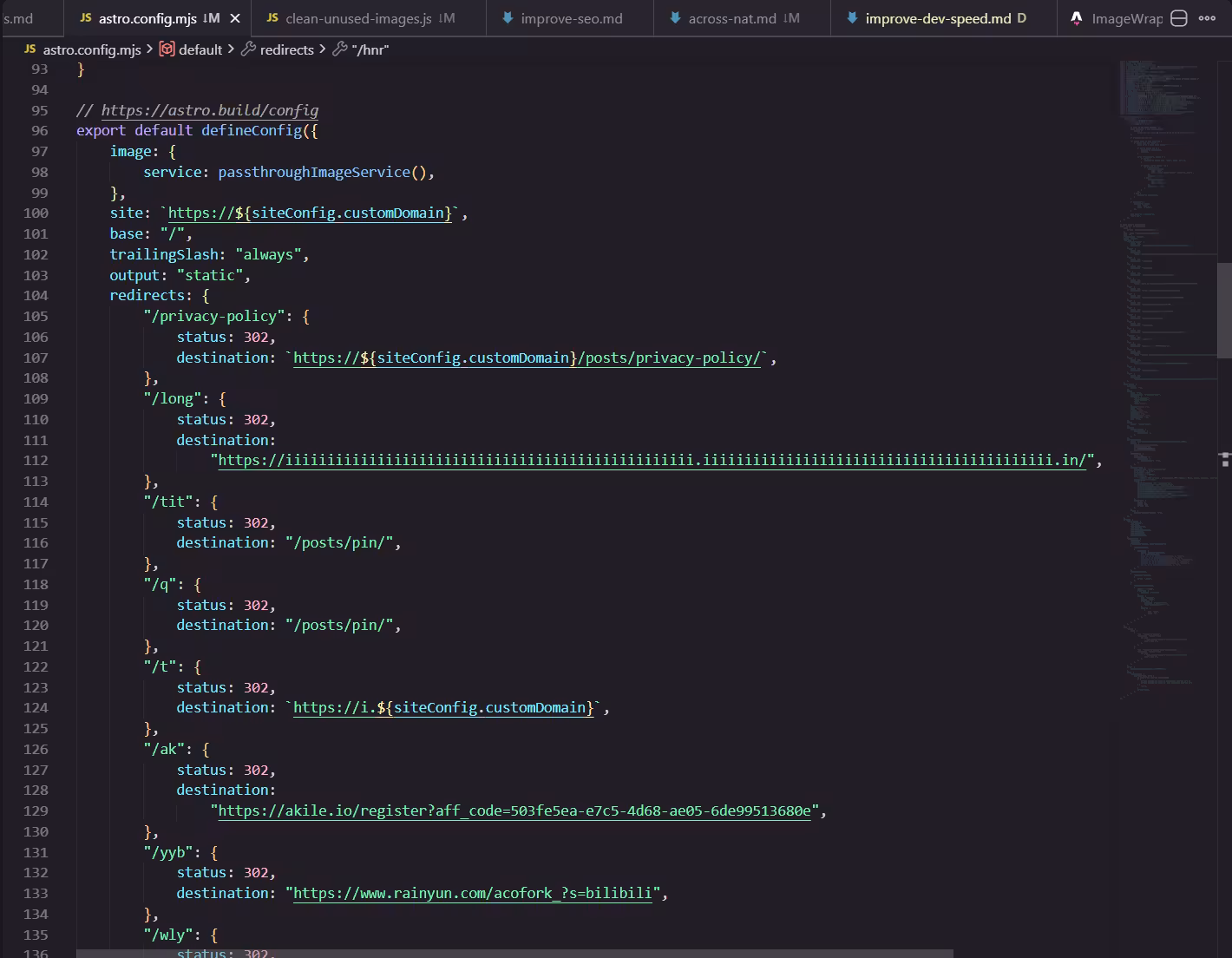Image resolution: width=1232 pixels, height=958 pixels.
Task: Expand the astro.config.mjs breadcrumb
Action: pyautogui.click(x=91, y=49)
